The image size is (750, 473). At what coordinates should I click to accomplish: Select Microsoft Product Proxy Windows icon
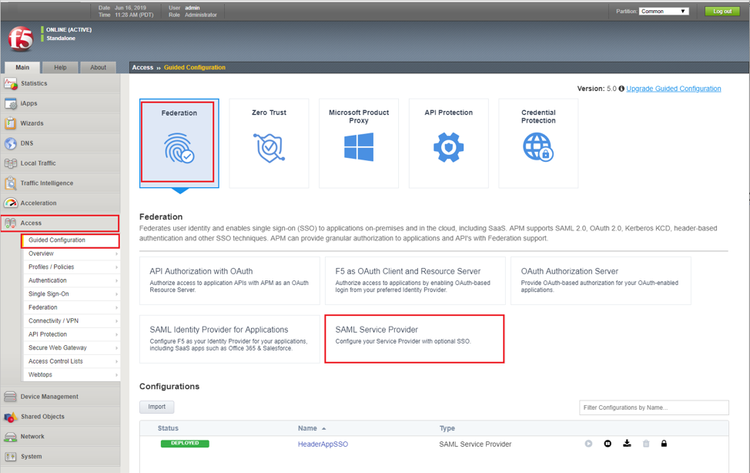pyautogui.click(x=359, y=147)
